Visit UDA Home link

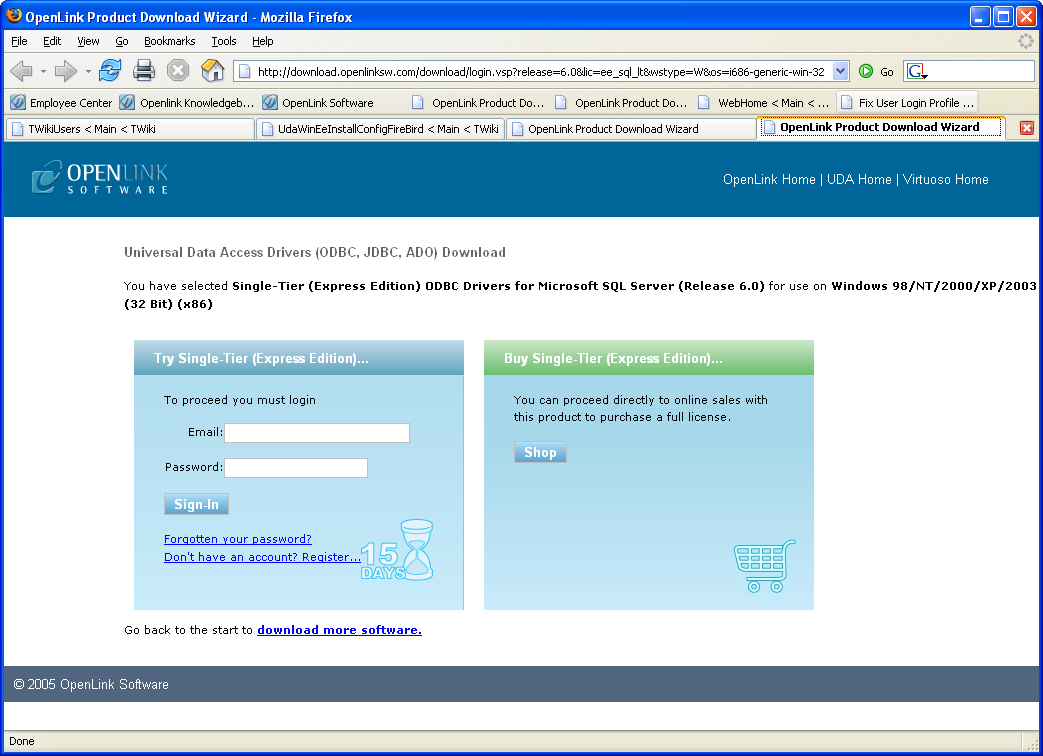tap(859, 180)
